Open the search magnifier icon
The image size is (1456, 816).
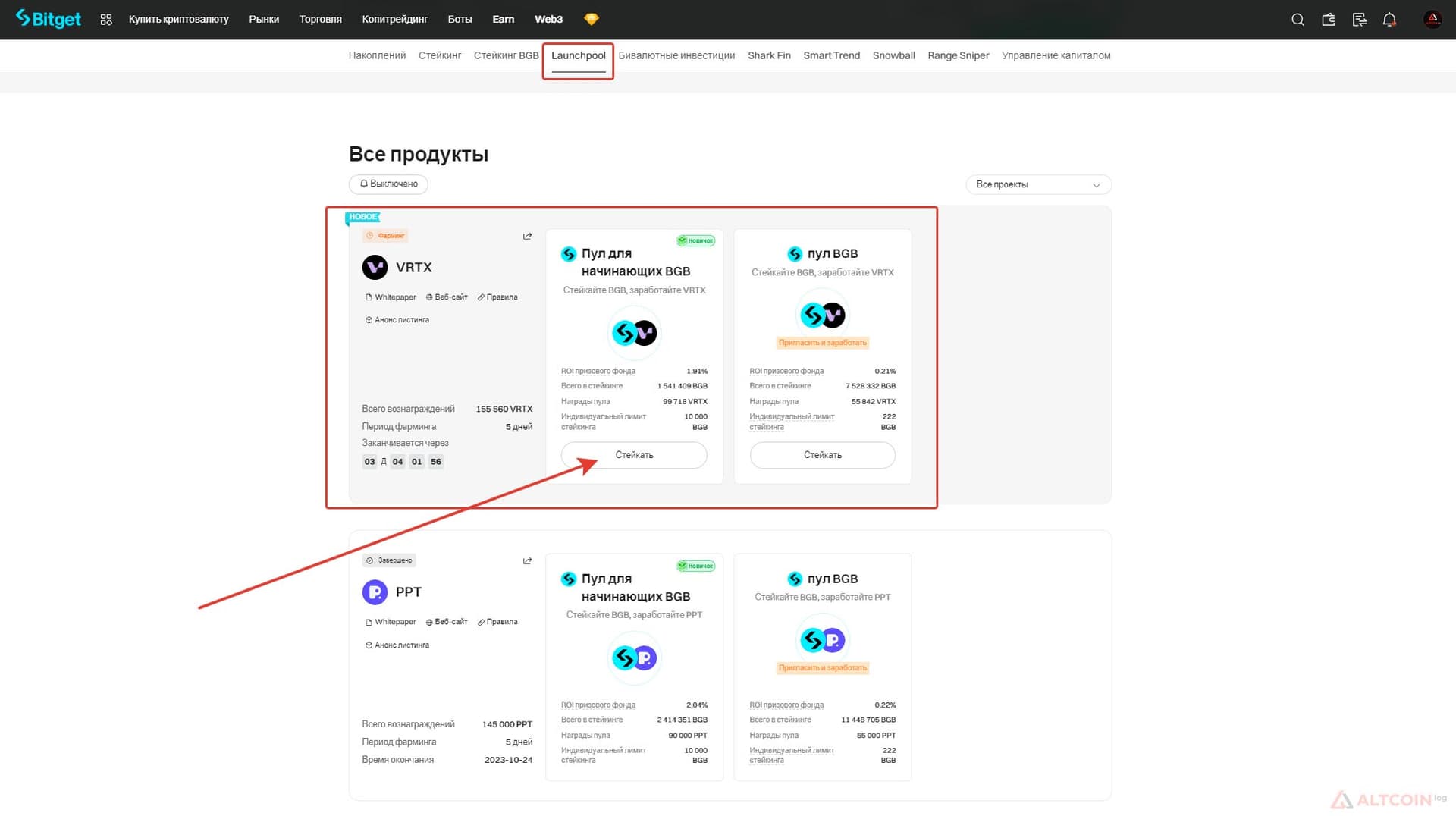tap(1298, 20)
